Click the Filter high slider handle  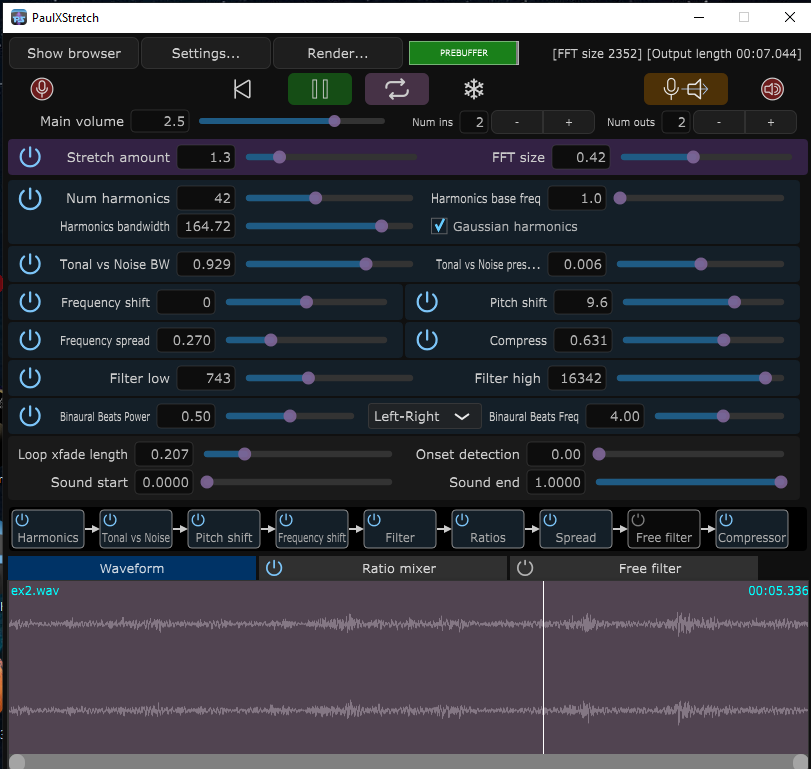[x=765, y=378]
